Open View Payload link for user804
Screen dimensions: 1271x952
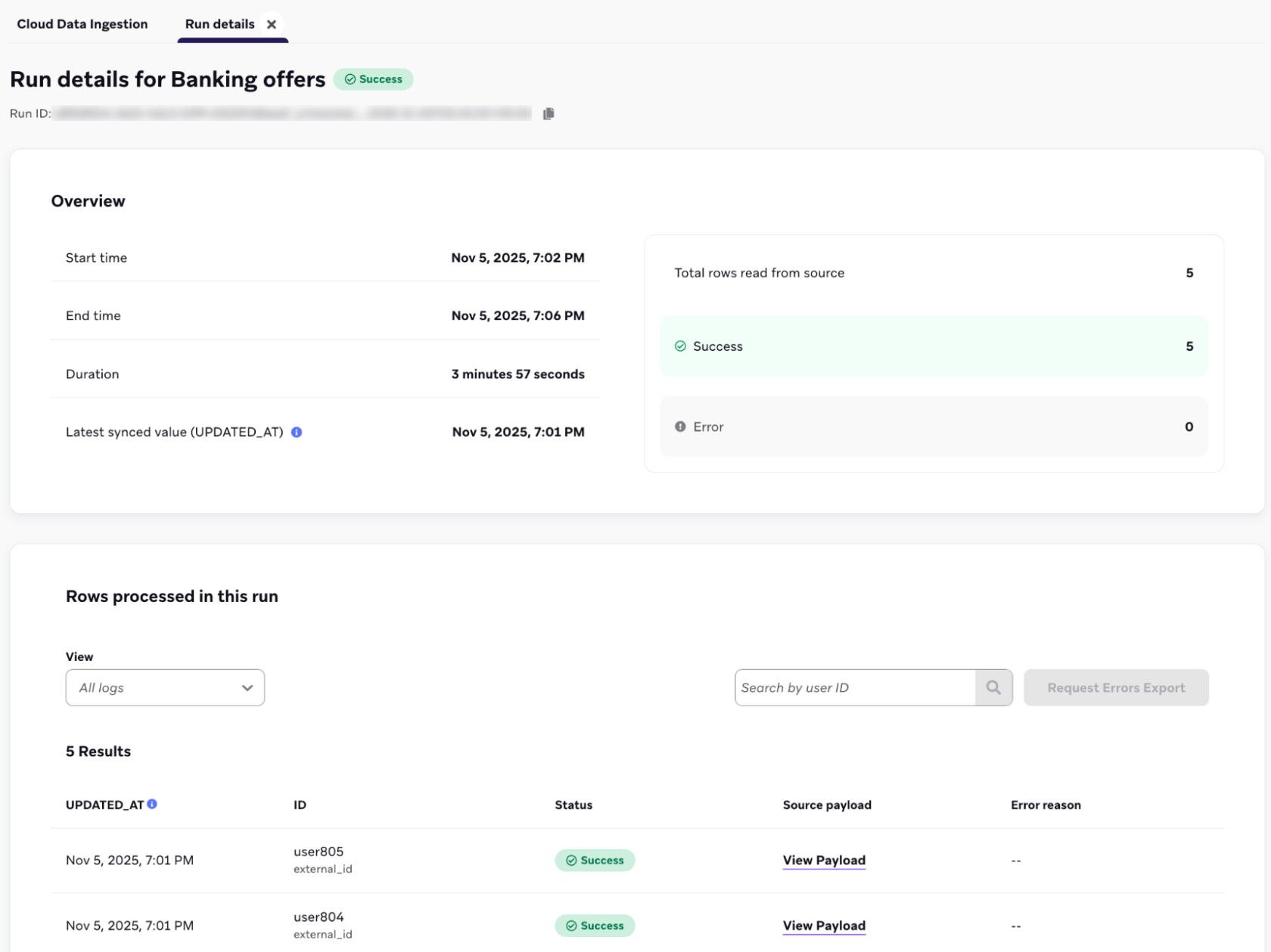pyautogui.click(x=824, y=926)
